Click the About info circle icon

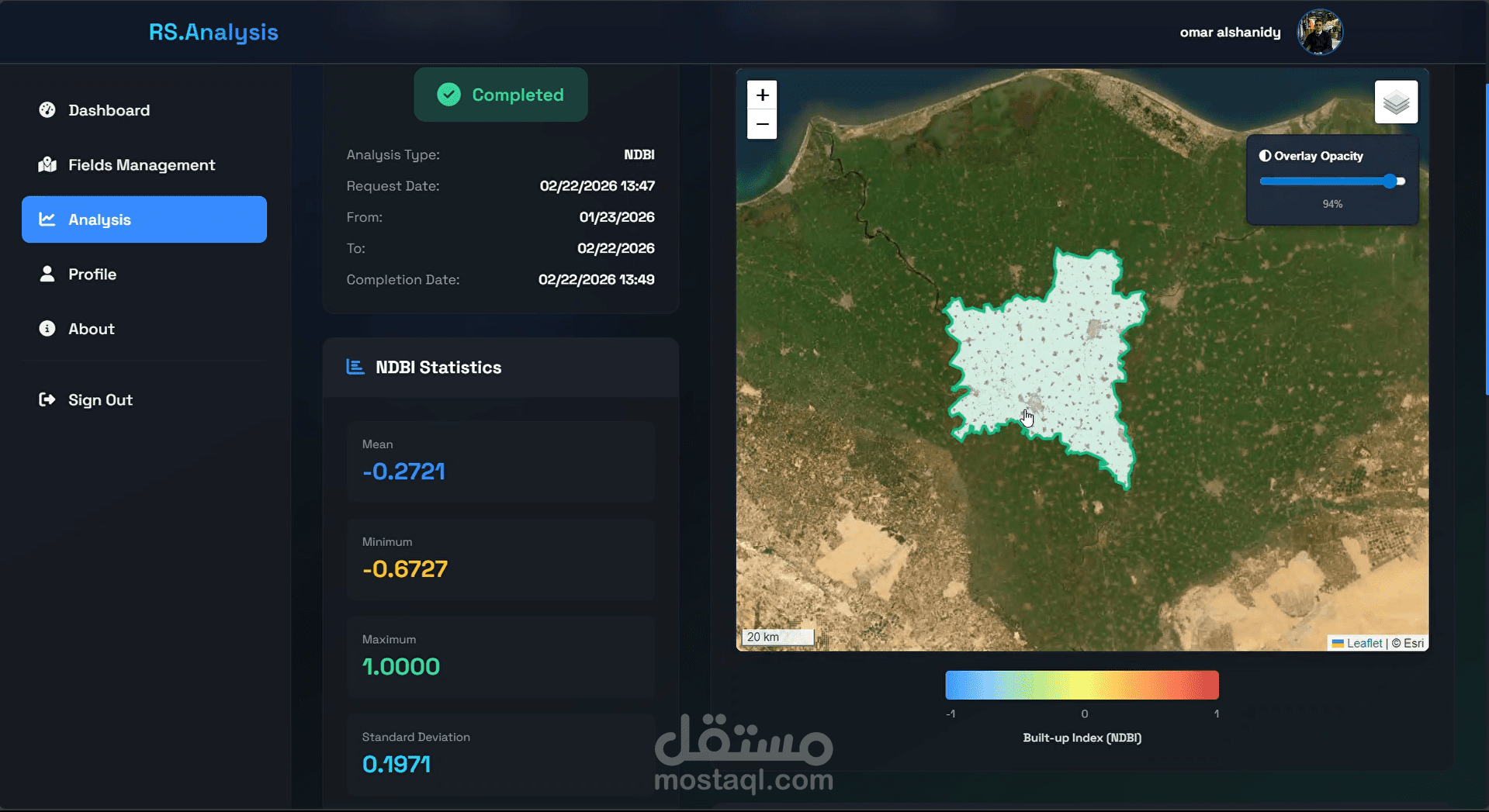pos(47,328)
